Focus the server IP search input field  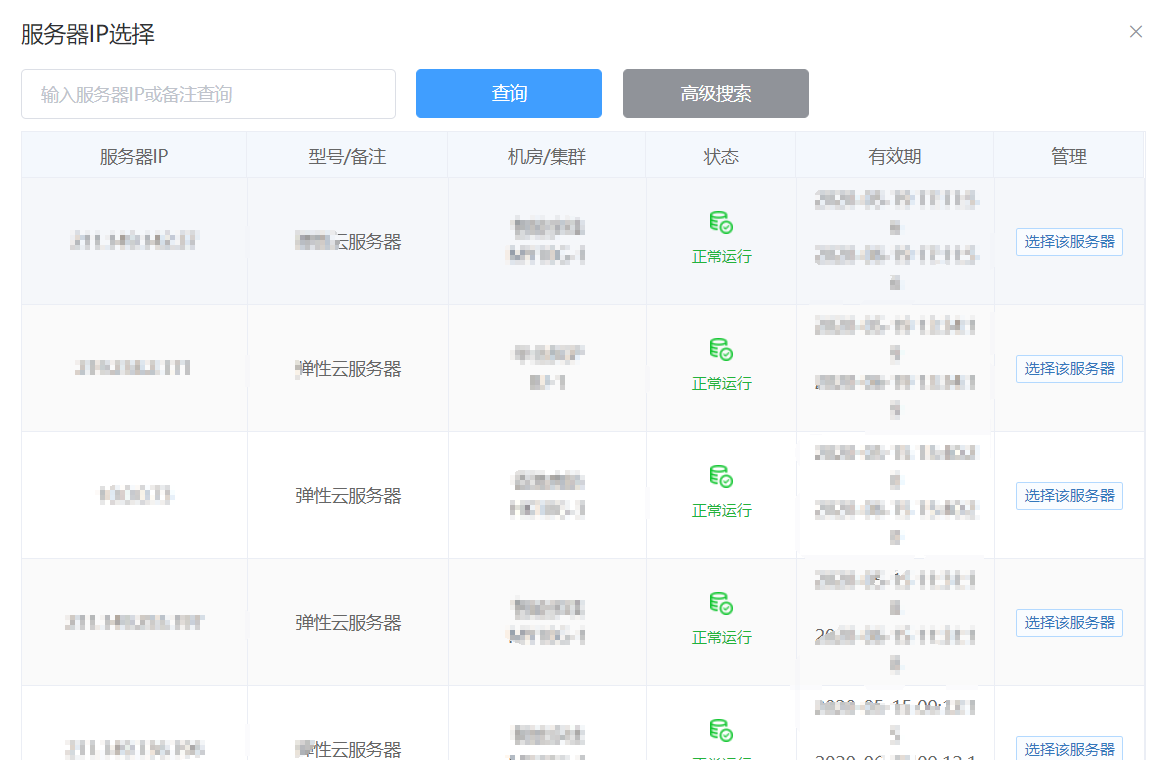208,94
